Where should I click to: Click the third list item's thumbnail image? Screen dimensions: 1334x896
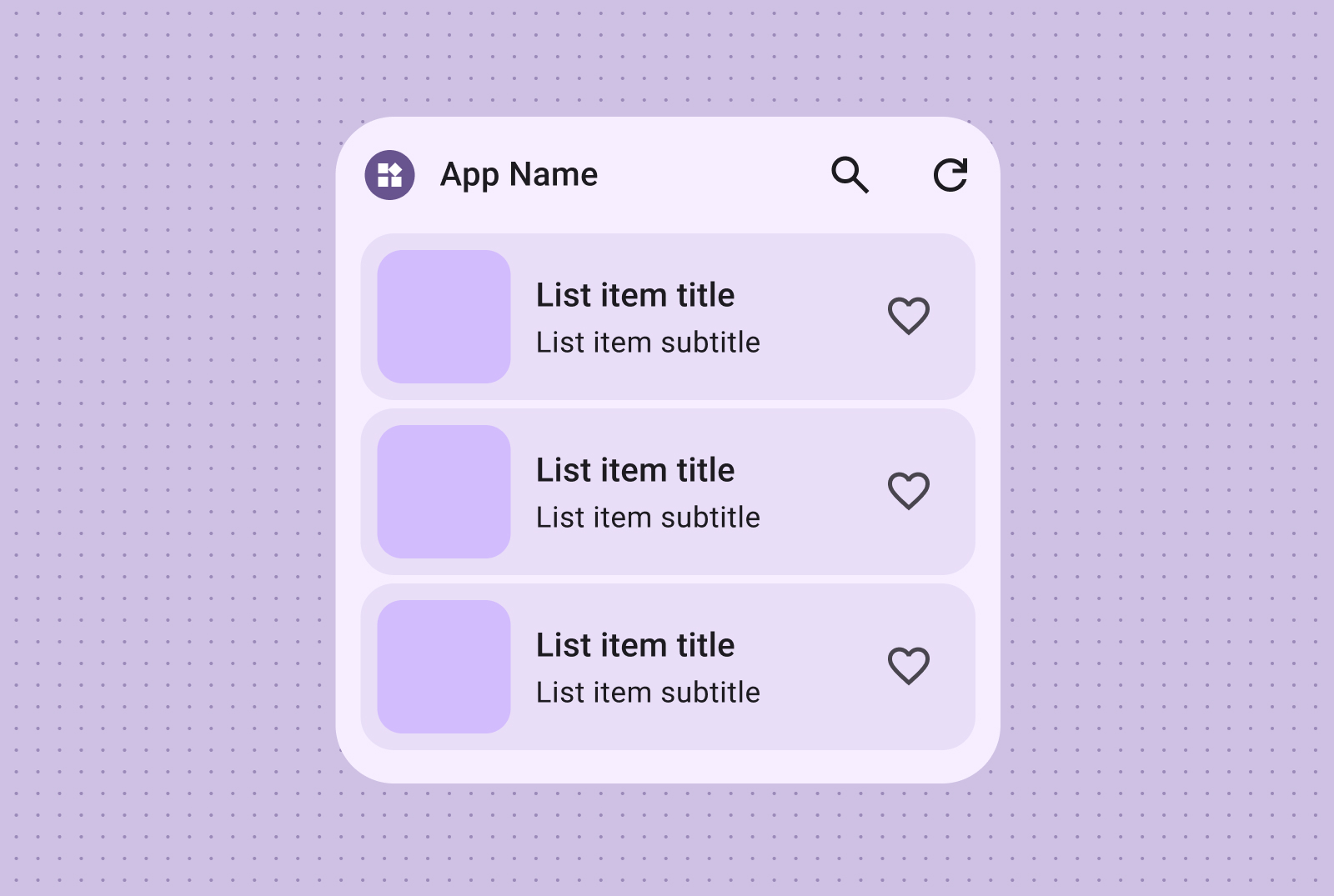coord(444,667)
